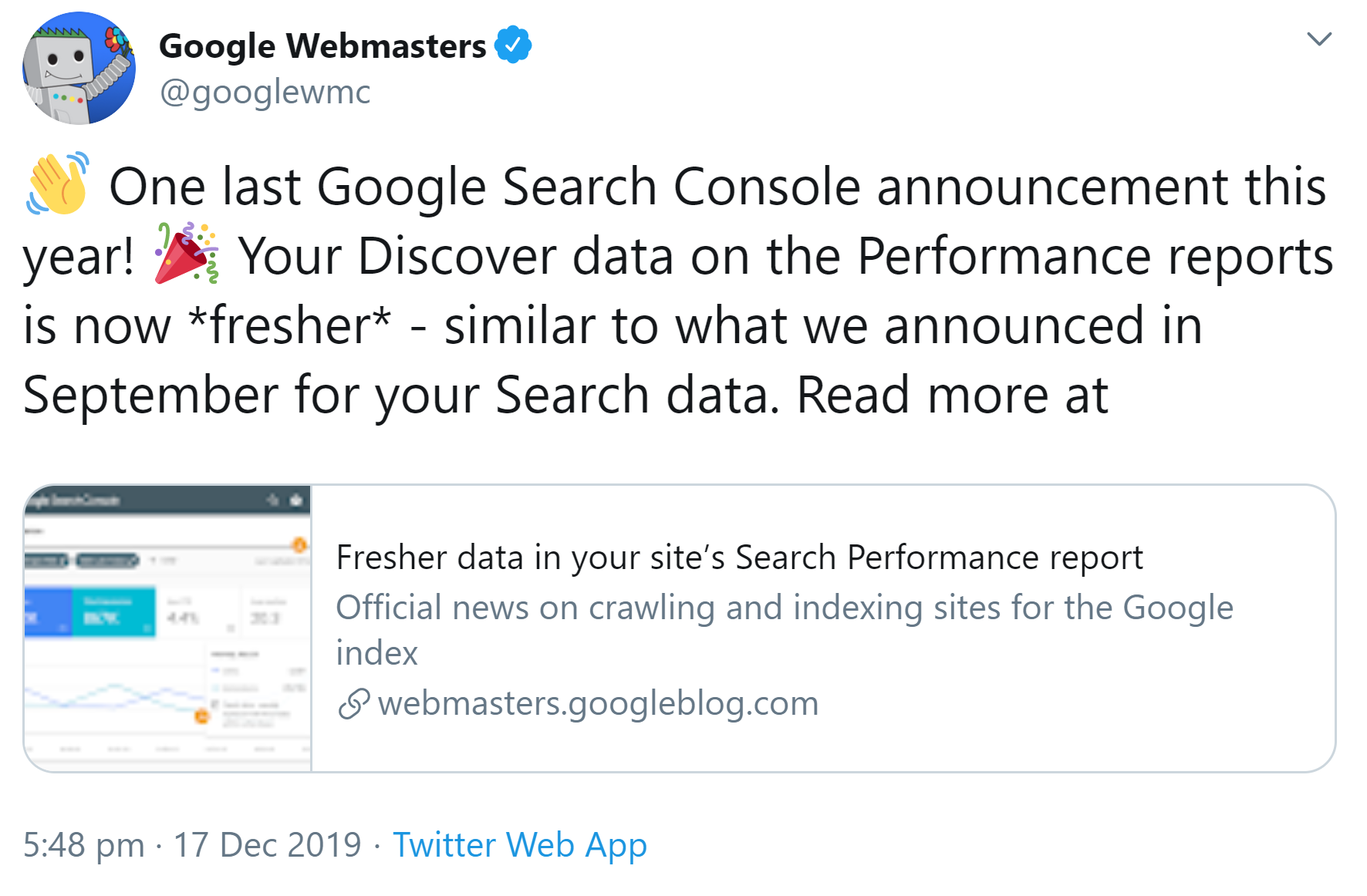Select the @googlewmc handle
Viewport: 1367px width, 896px height.
[265, 93]
